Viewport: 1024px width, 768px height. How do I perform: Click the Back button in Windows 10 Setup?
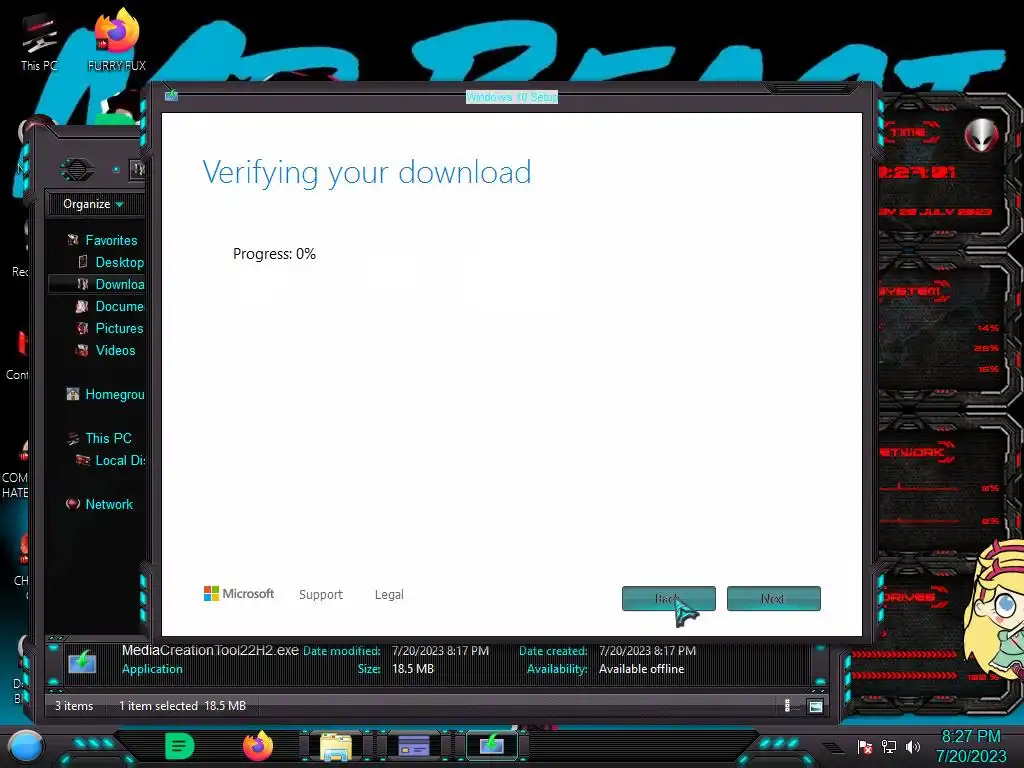[668, 598]
